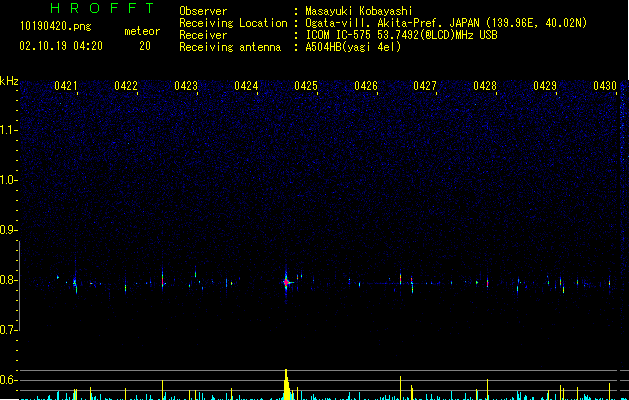Screen dimensions: 629x400
Task: Click the Observer label
Action: [203, 11]
